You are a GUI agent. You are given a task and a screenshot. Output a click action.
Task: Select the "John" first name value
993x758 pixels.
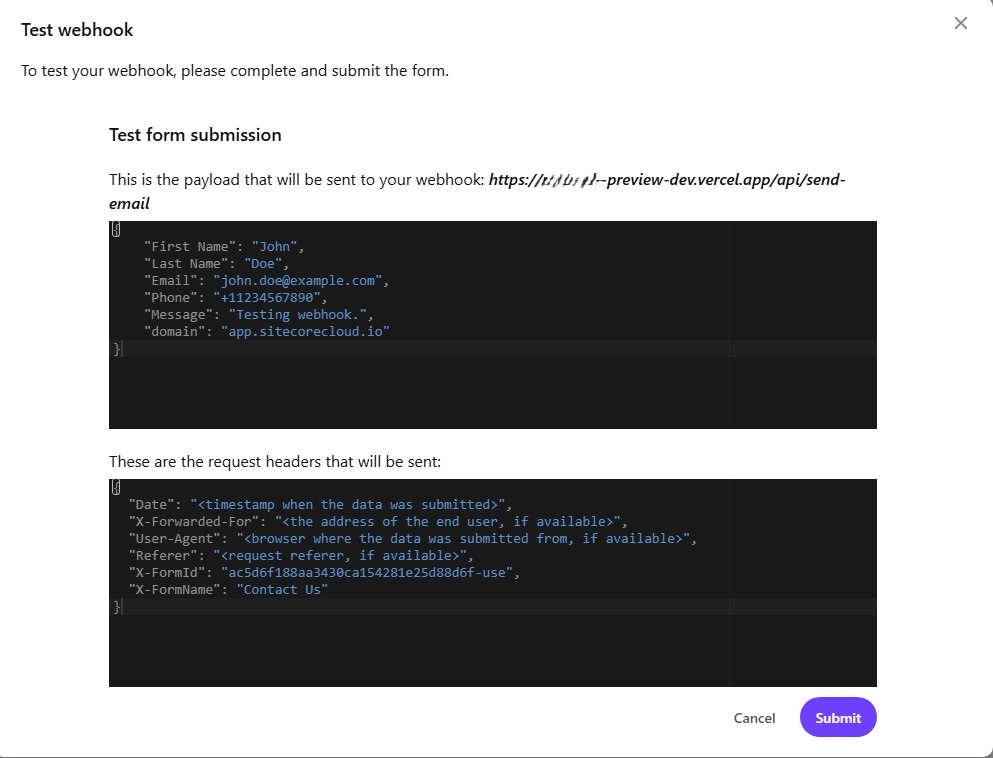(x=274, y=247)
